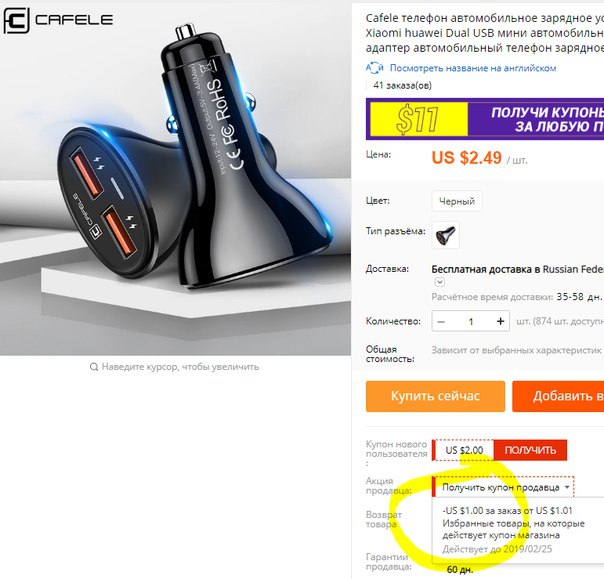604x579 pixels.
Task: Click the translate icon beside English title link
Action: pyautogui.click(x=374, y=68)
